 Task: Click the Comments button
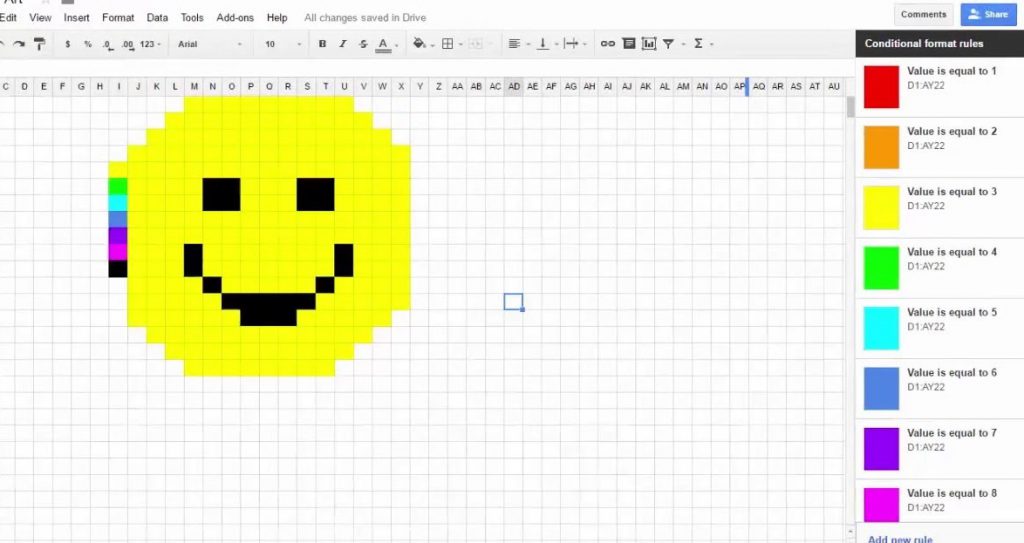[x=923, y=14]
